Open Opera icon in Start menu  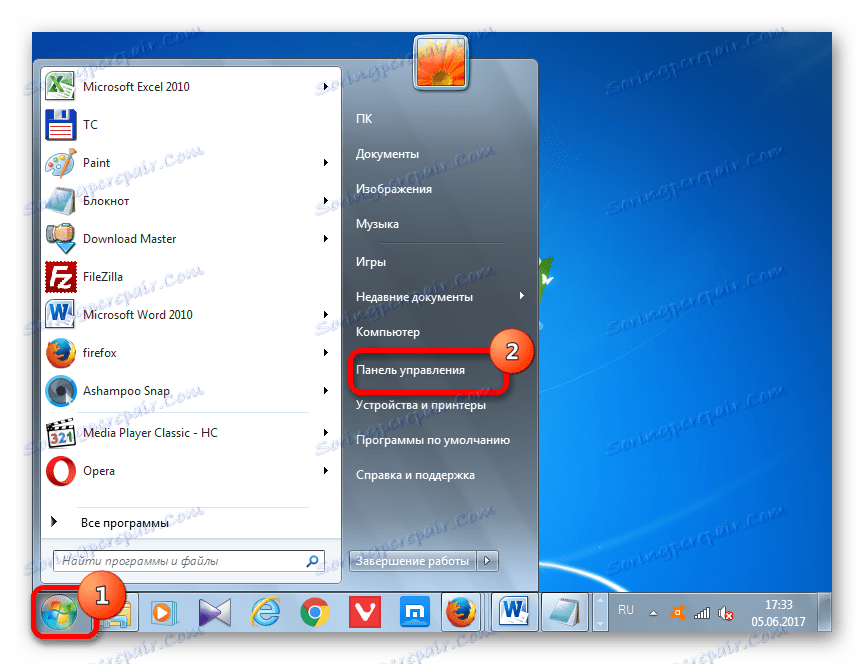pyautogui.click(x=60, y=471)
